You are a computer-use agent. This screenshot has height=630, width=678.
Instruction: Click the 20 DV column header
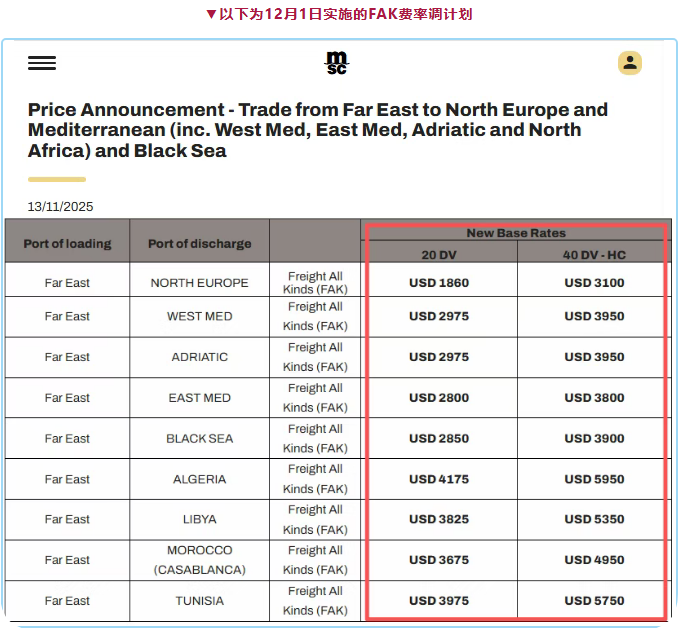[439, 254]
